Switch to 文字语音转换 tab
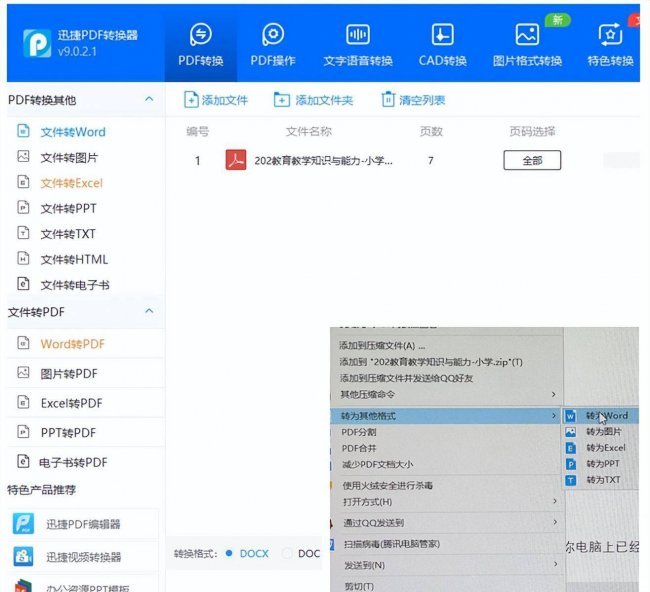The image size is (650, 592). click(x=358, y=45)
